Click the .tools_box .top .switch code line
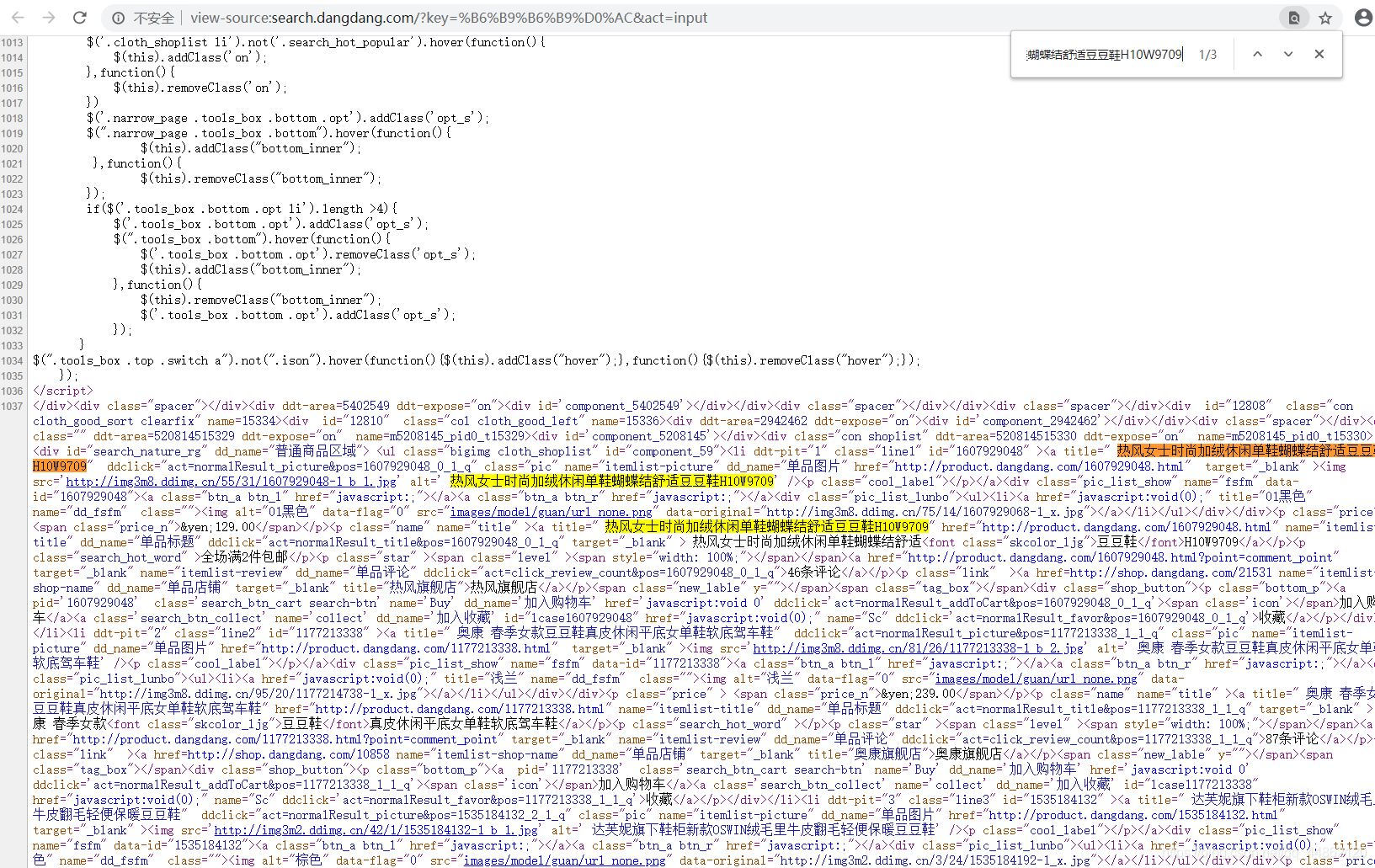1375x868 pixels. (477, 360)
